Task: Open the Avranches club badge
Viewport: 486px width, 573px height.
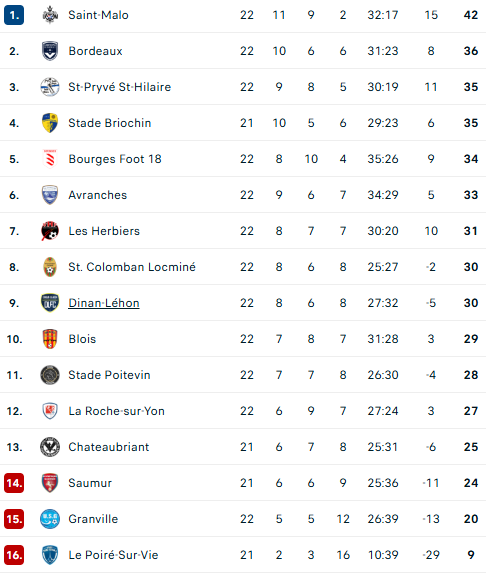Action: (50, 195)
